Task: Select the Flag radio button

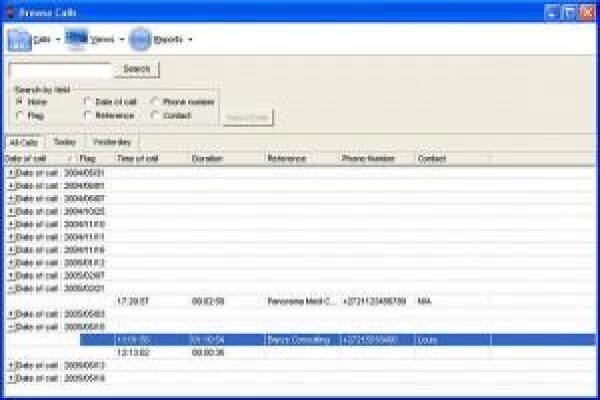Action: (20, 115)
